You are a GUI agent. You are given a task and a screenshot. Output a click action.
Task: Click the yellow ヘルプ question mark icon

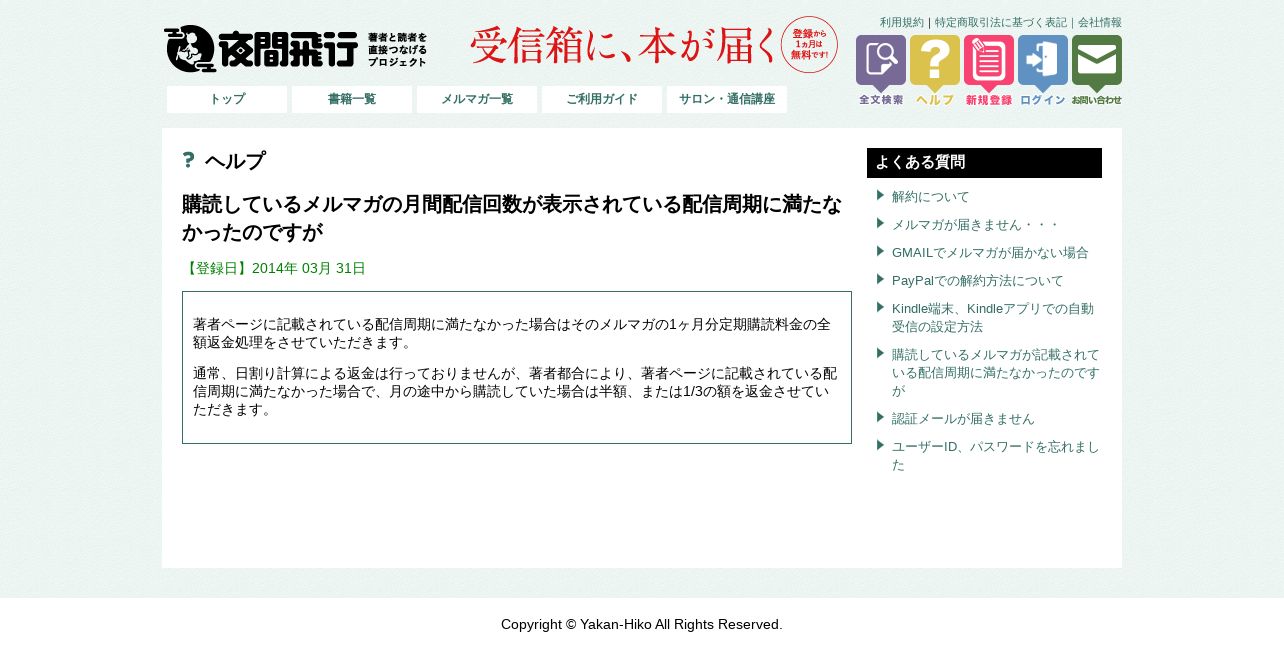point(935,70)
